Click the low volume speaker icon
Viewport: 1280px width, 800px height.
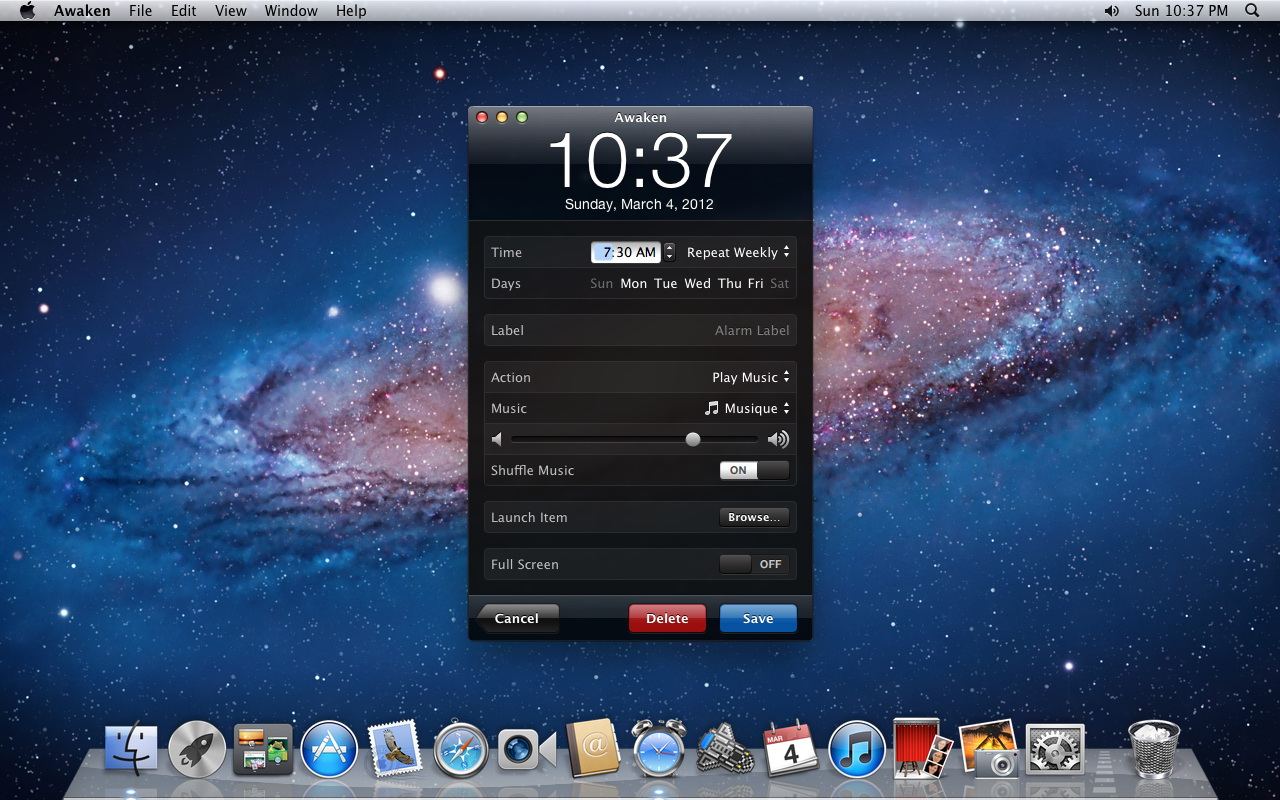497,439
